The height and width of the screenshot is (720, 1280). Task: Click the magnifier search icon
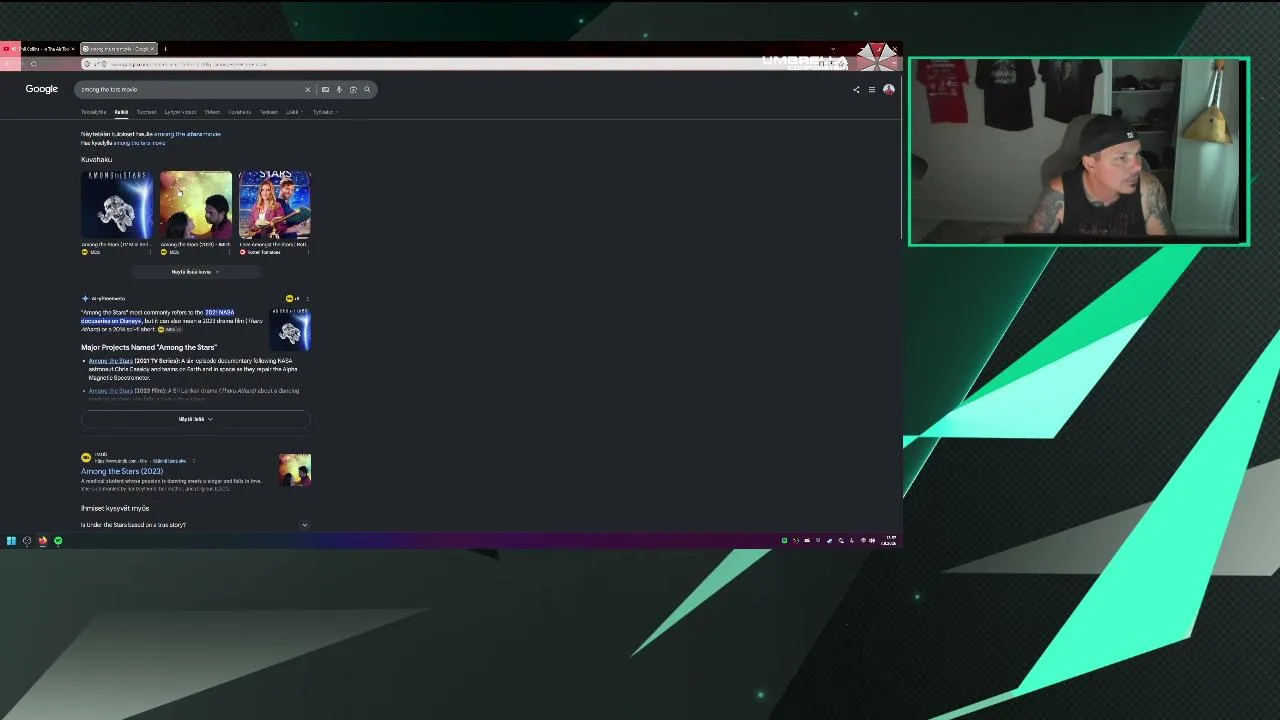coord(367,90)
